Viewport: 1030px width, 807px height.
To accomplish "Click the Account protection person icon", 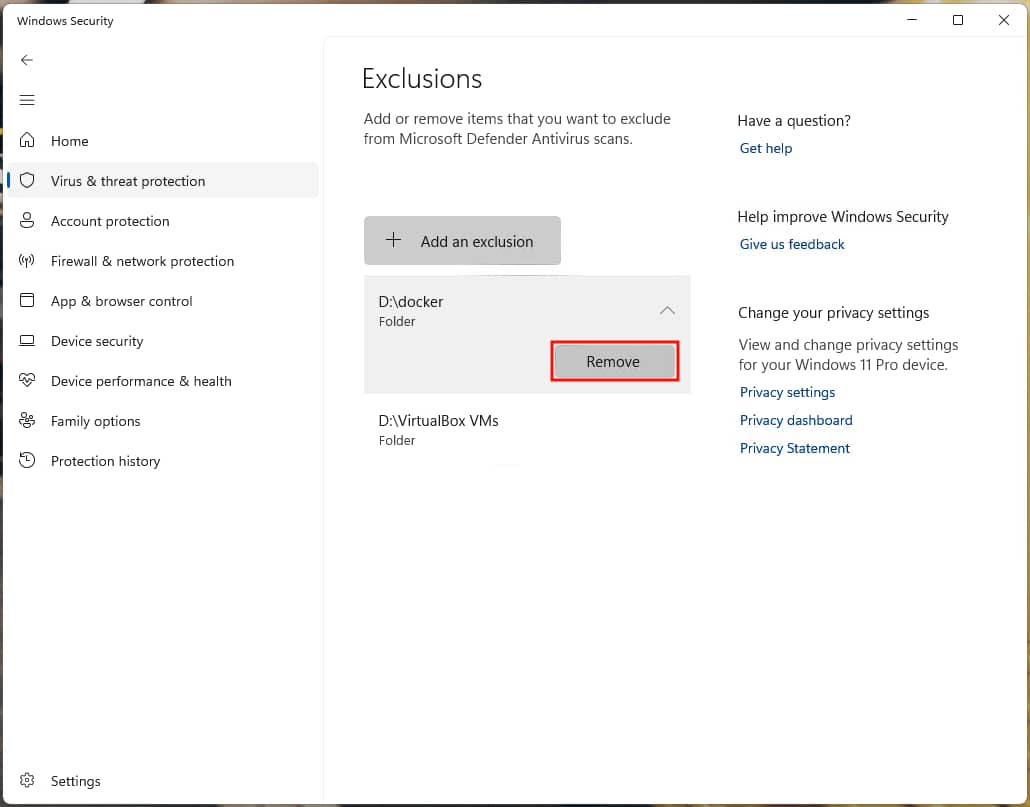I will [27, 221].
